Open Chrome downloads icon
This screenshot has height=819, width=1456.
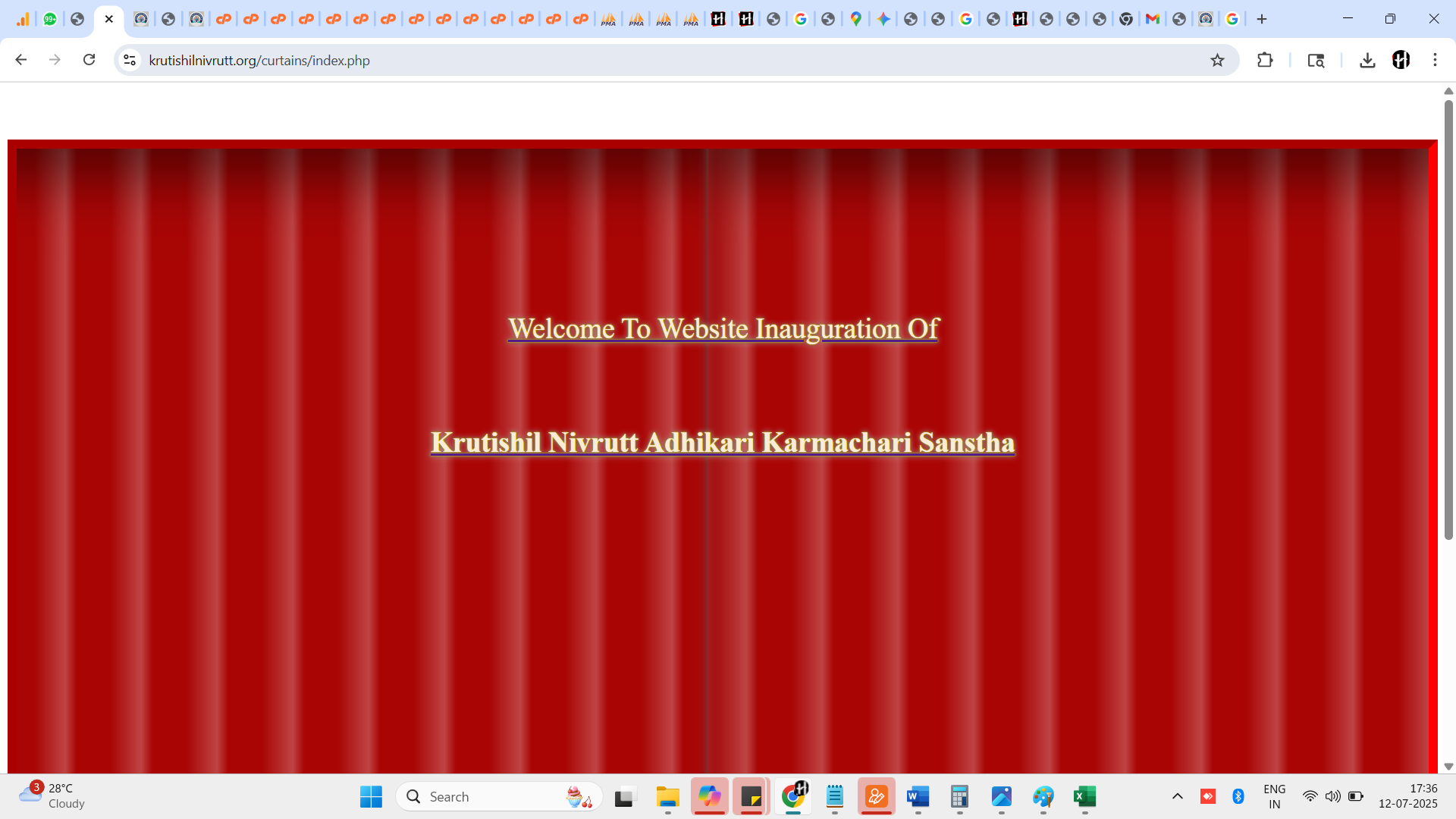tap(1367, 61)
